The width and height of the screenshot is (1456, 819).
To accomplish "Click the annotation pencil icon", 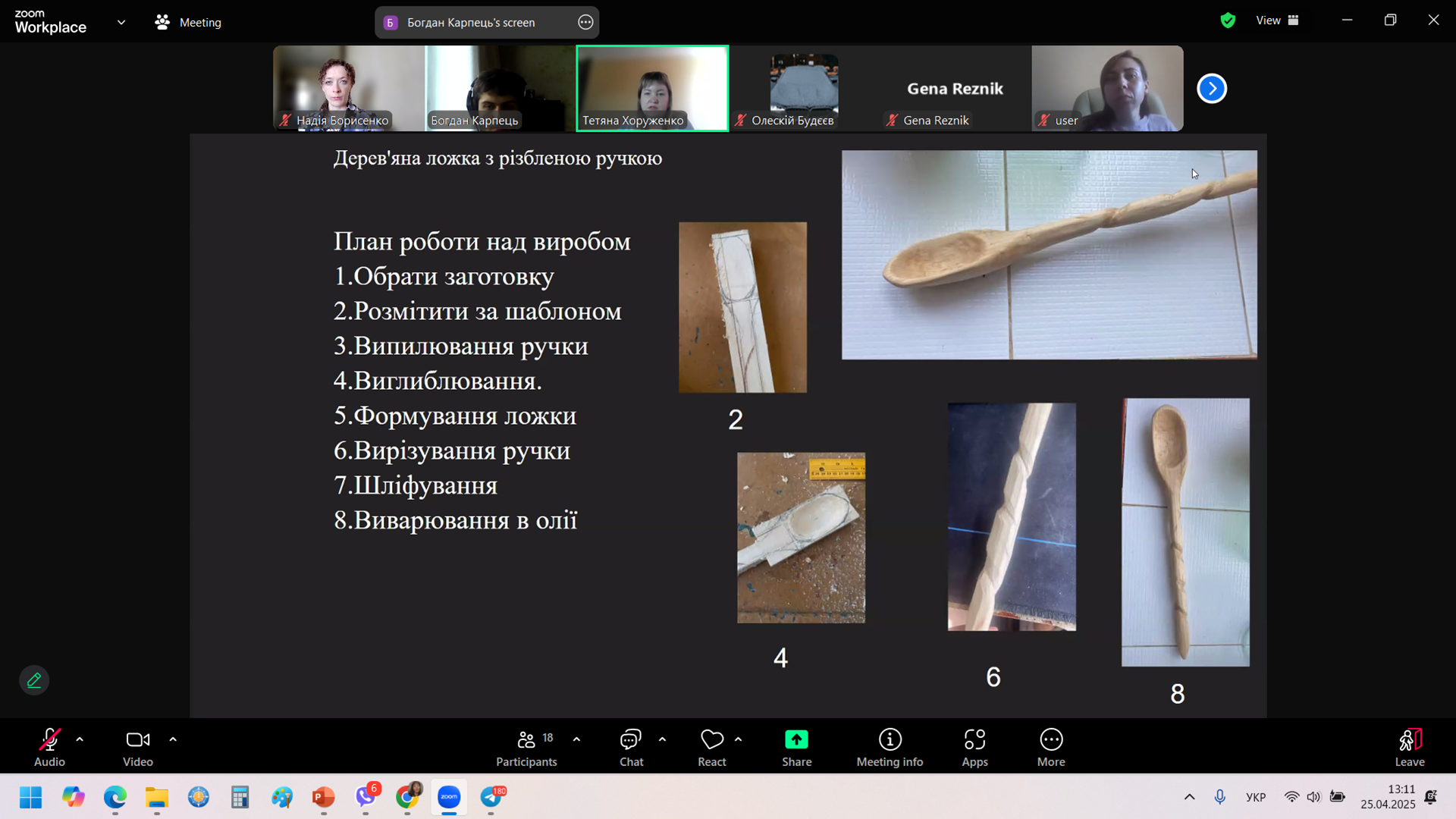I will (34, 680).
